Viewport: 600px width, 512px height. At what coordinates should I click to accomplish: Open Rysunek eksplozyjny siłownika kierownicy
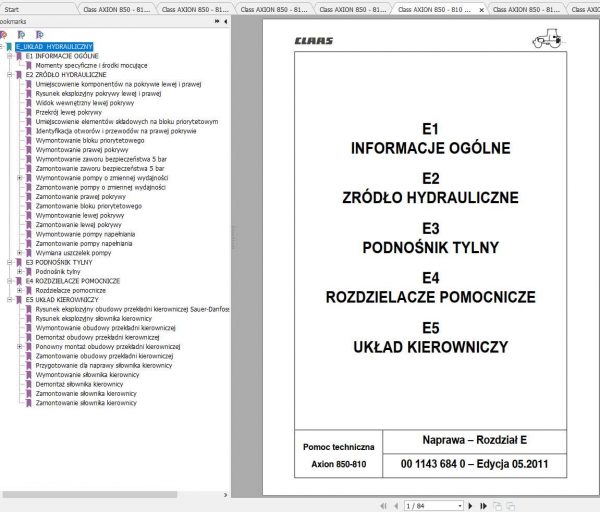click(x=94, y=319)
